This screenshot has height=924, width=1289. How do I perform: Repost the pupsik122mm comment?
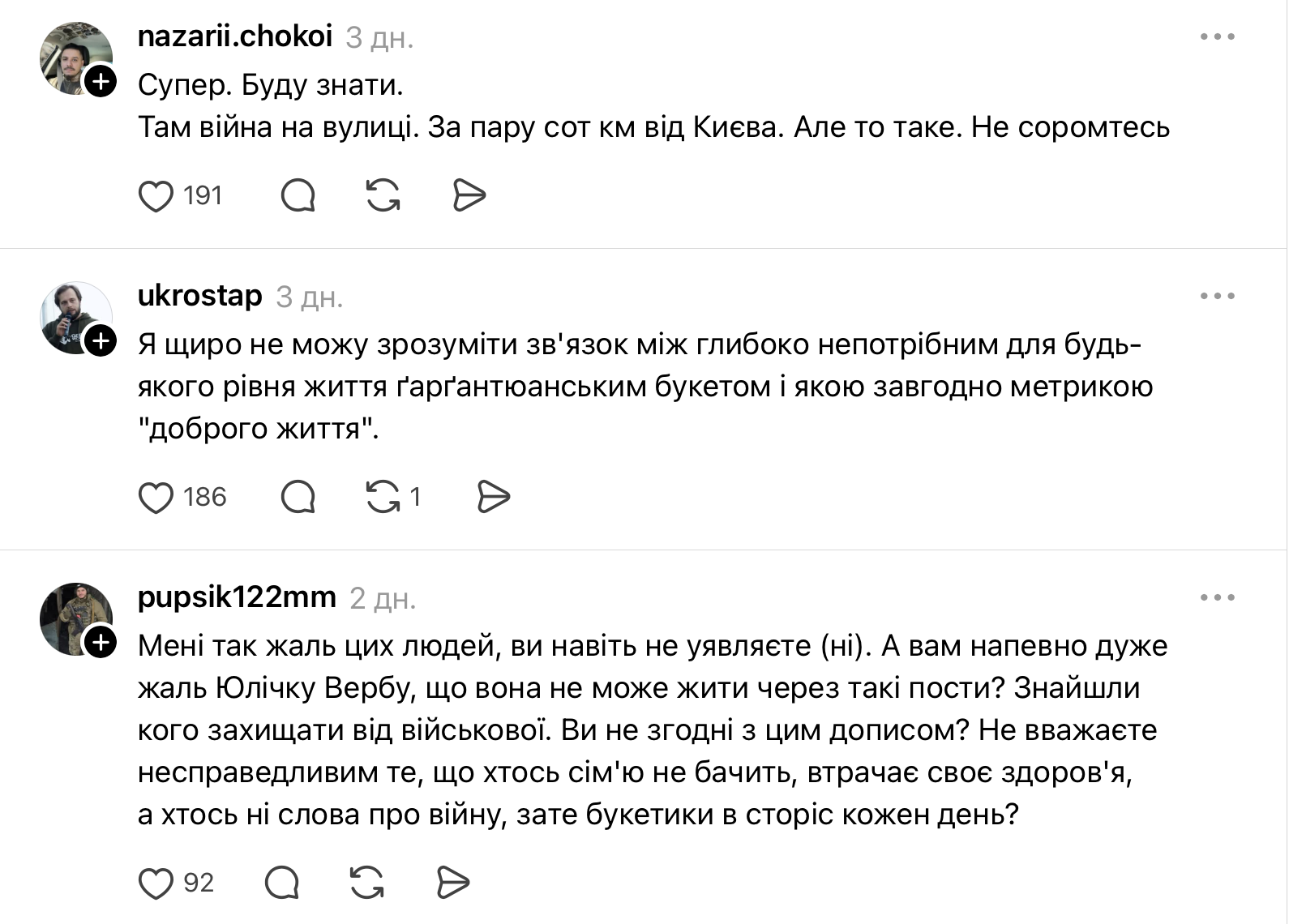click(367, 883)
